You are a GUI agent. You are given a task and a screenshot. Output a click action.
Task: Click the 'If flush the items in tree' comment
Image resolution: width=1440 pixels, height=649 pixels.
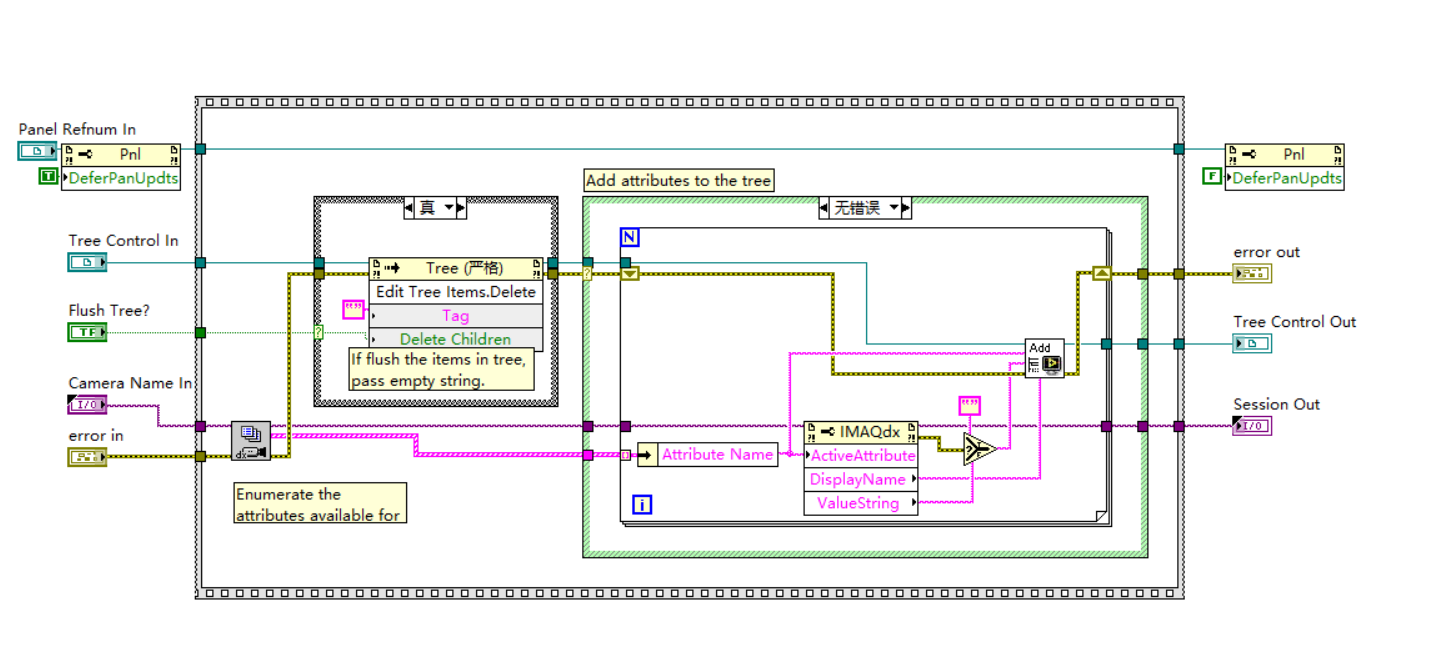(x=441, y=369)
